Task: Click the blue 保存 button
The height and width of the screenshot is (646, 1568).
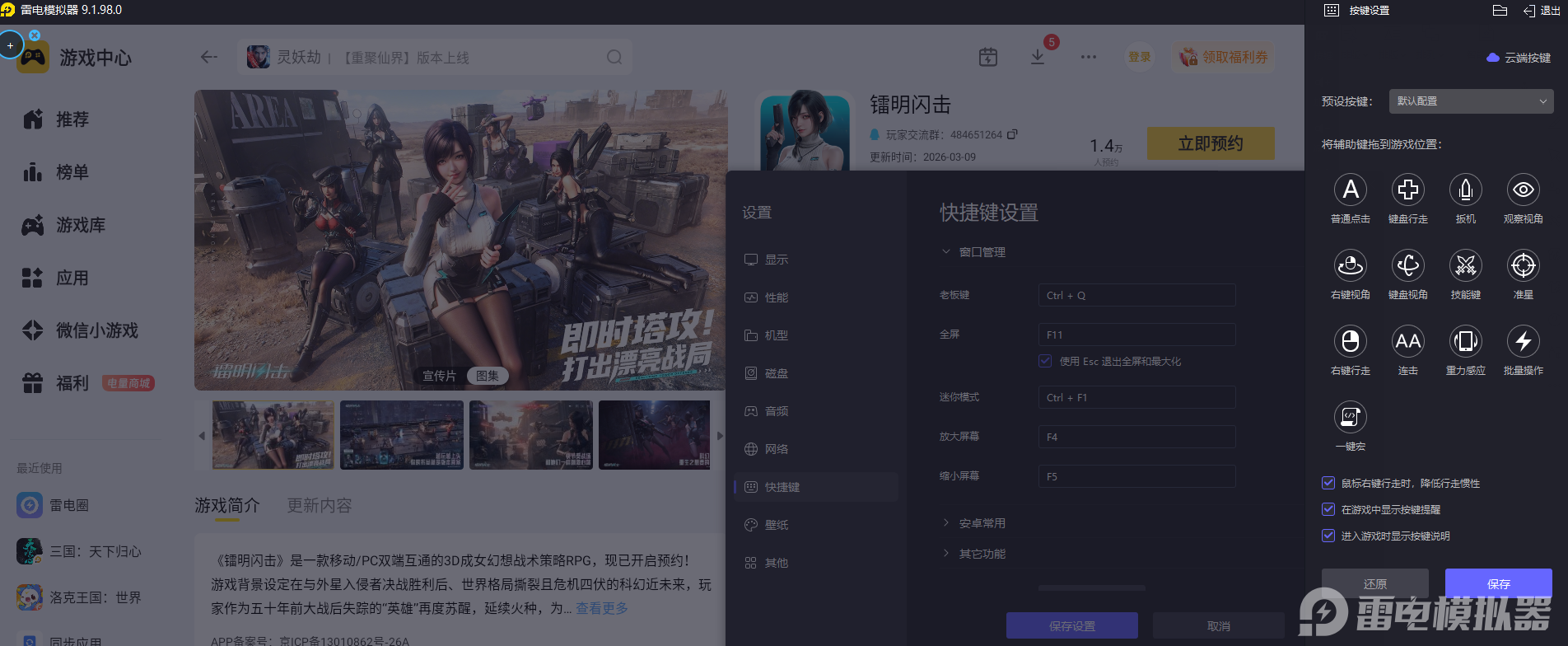Action: coord(1498,583)
